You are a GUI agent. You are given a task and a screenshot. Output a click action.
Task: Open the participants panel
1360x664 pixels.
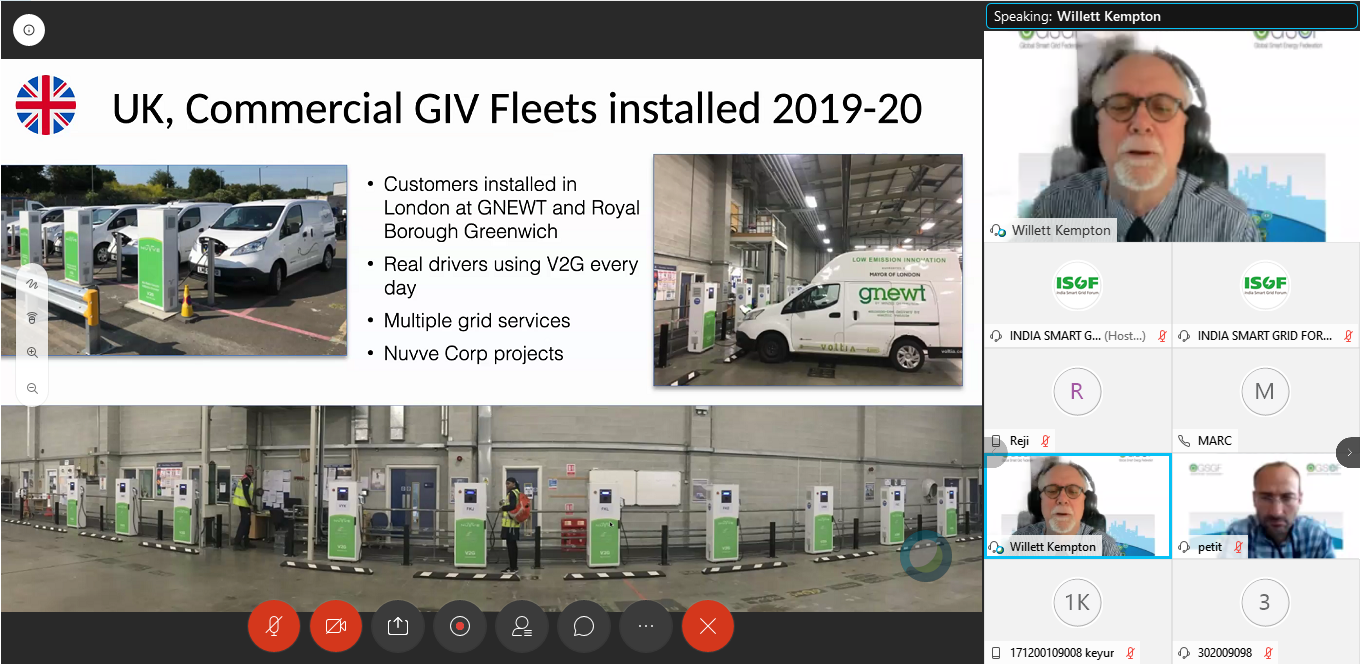522,626
